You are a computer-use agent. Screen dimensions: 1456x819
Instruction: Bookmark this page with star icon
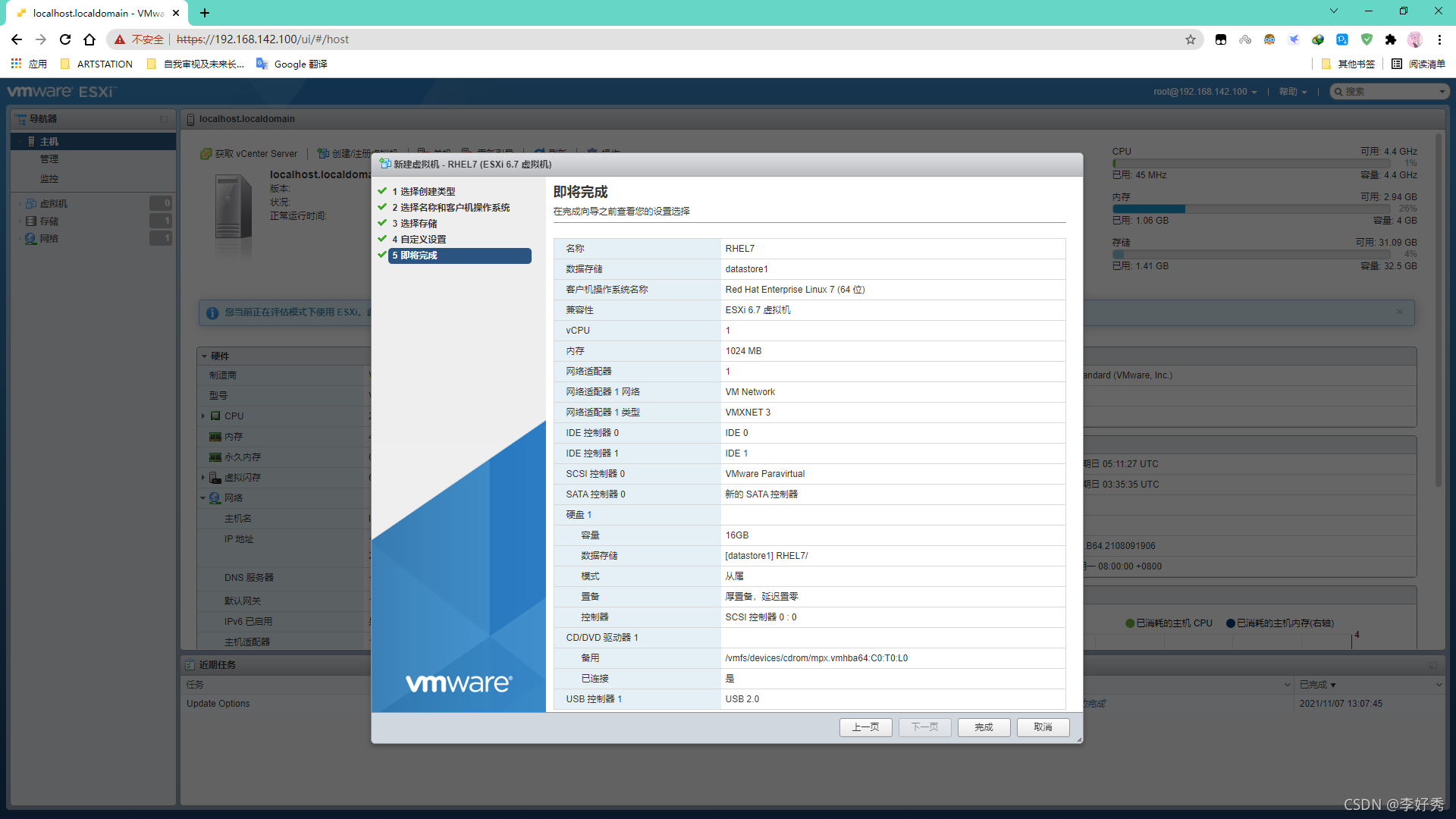(1191, 39)
